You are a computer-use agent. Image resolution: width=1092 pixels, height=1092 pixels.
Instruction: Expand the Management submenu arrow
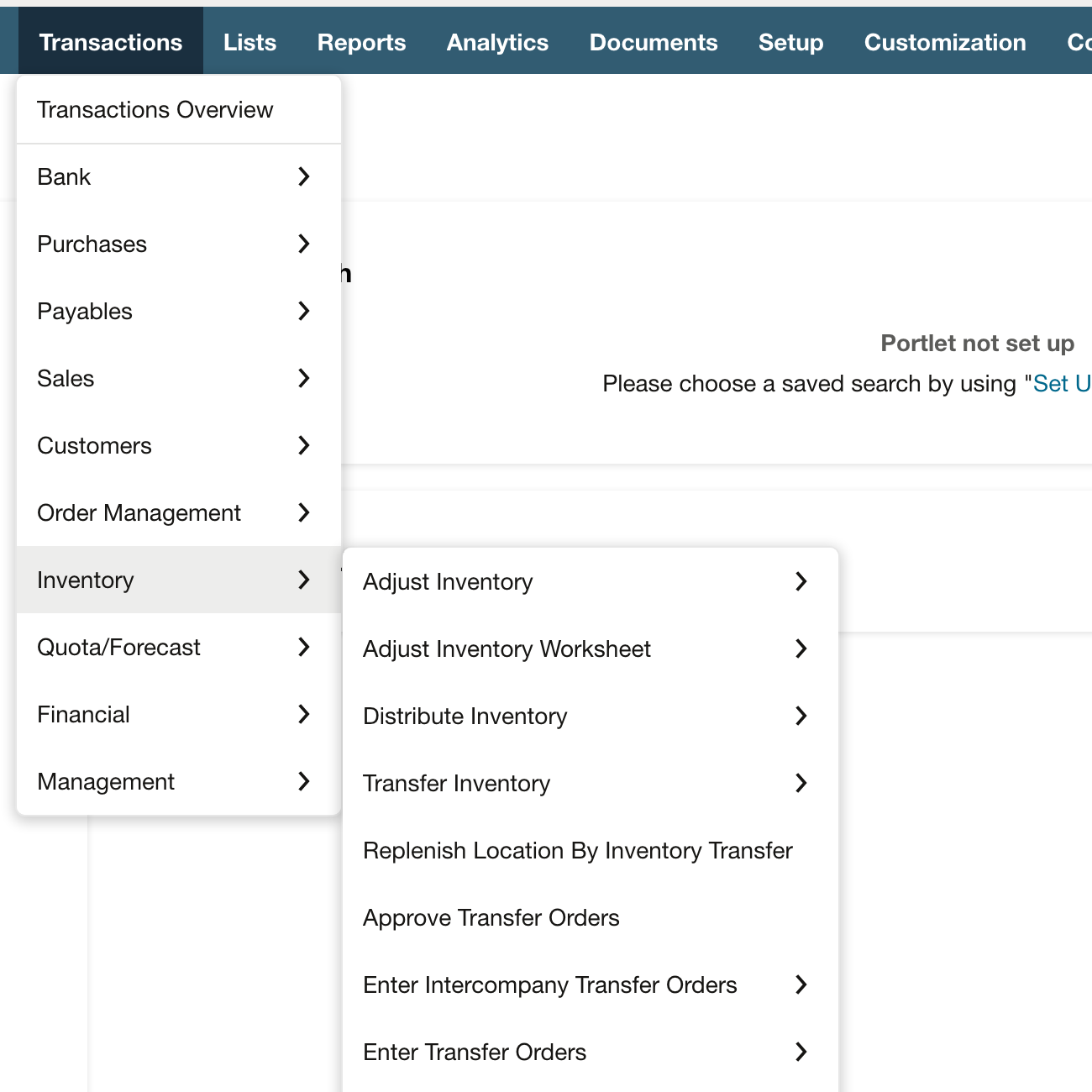pyautogui.click(x=304, y=781)
